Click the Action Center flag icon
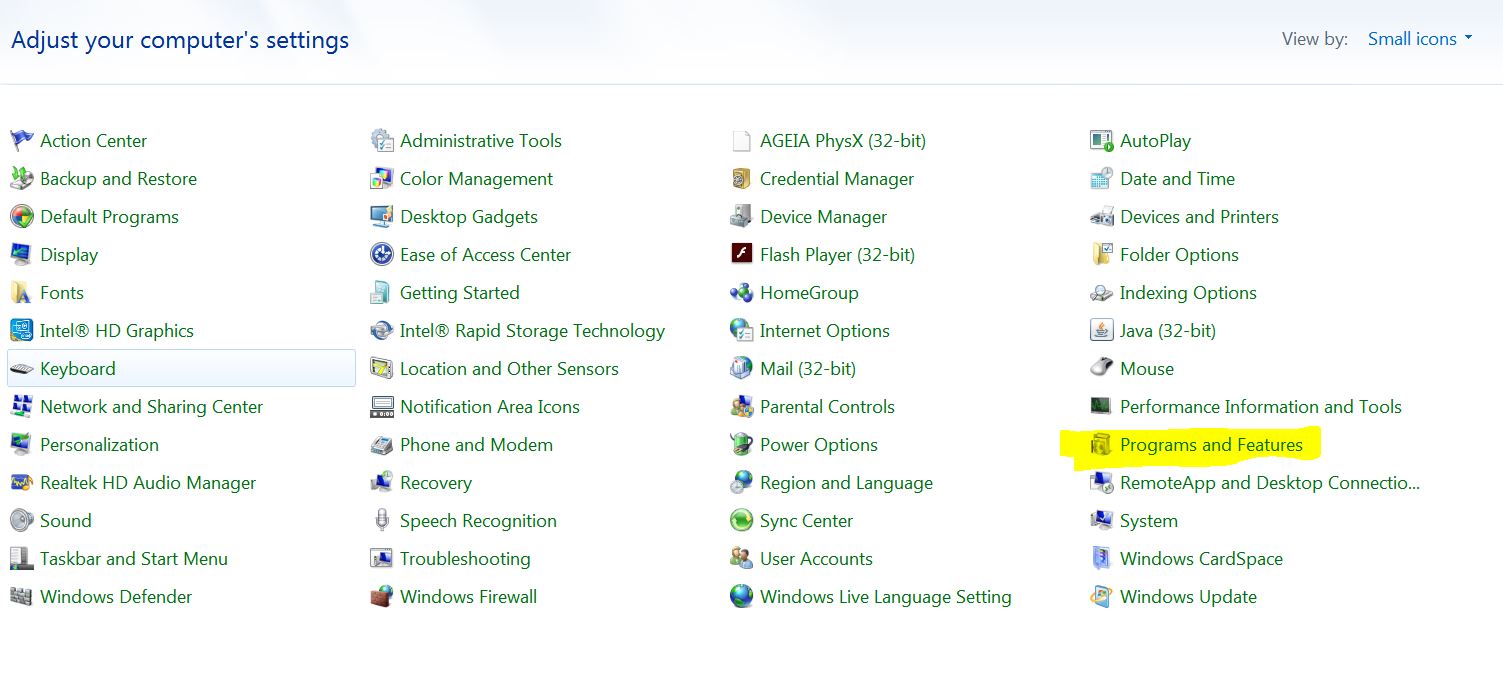 pyautogui.click(x=21, y=141)
